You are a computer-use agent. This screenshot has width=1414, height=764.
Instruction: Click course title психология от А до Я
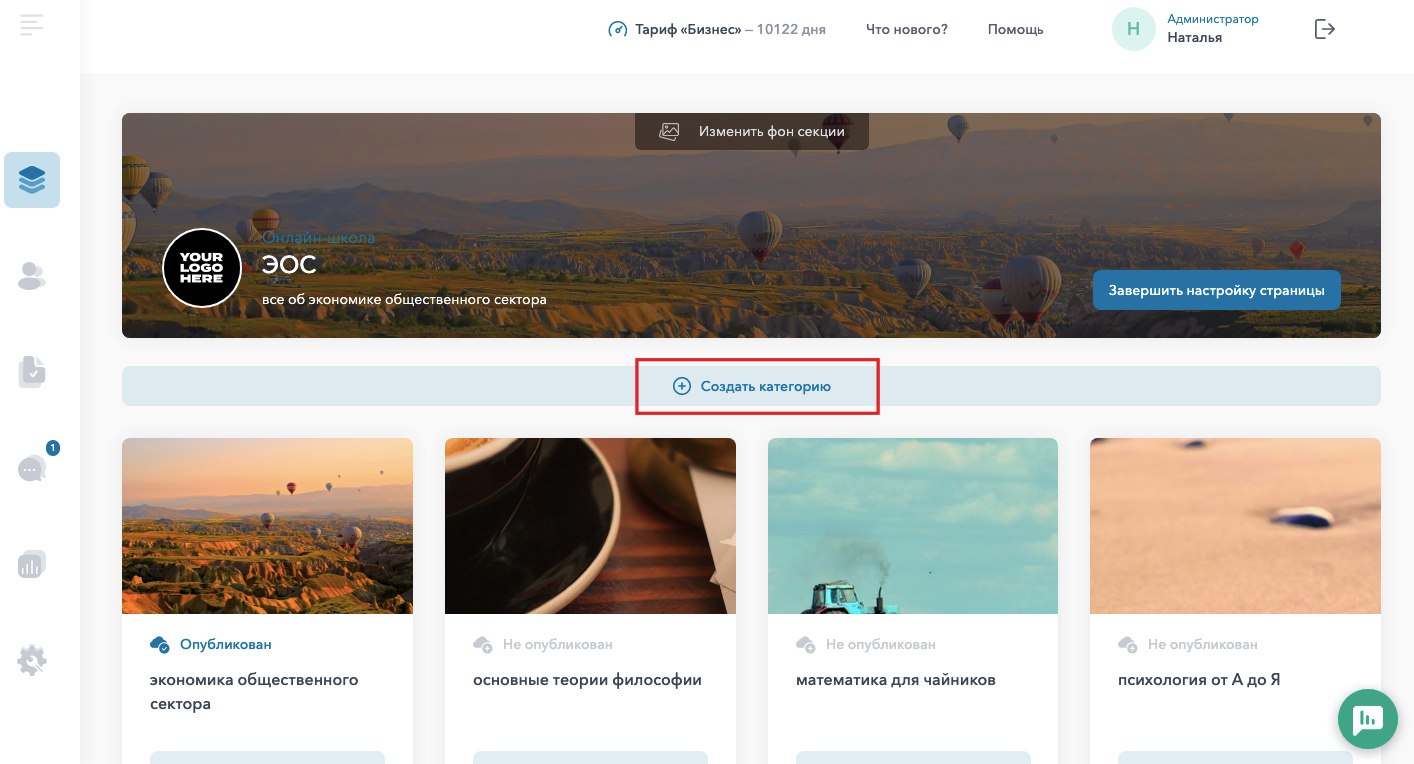[x=1199, y=680]
